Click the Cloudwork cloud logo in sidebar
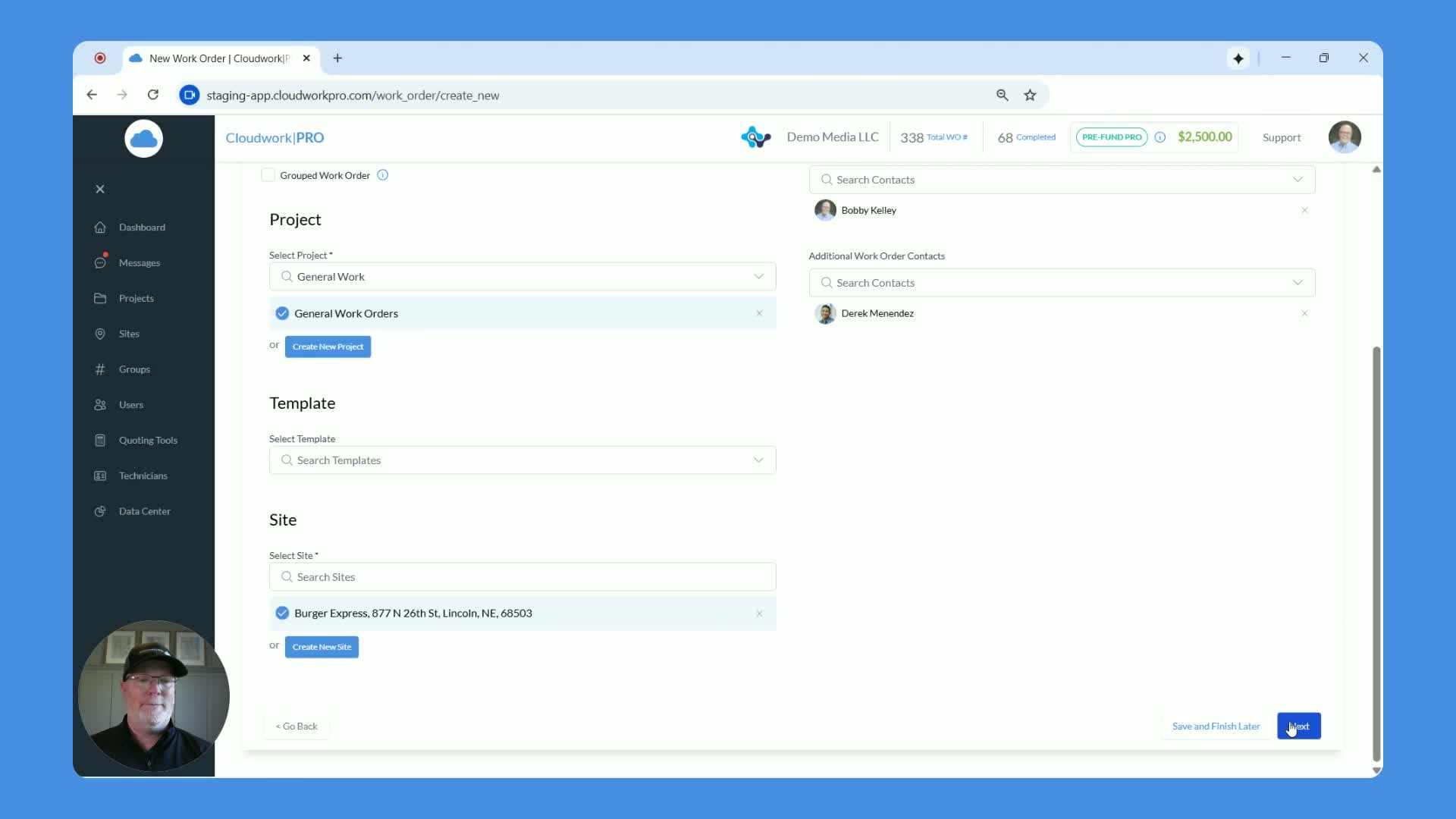 (x=143, y=139)
